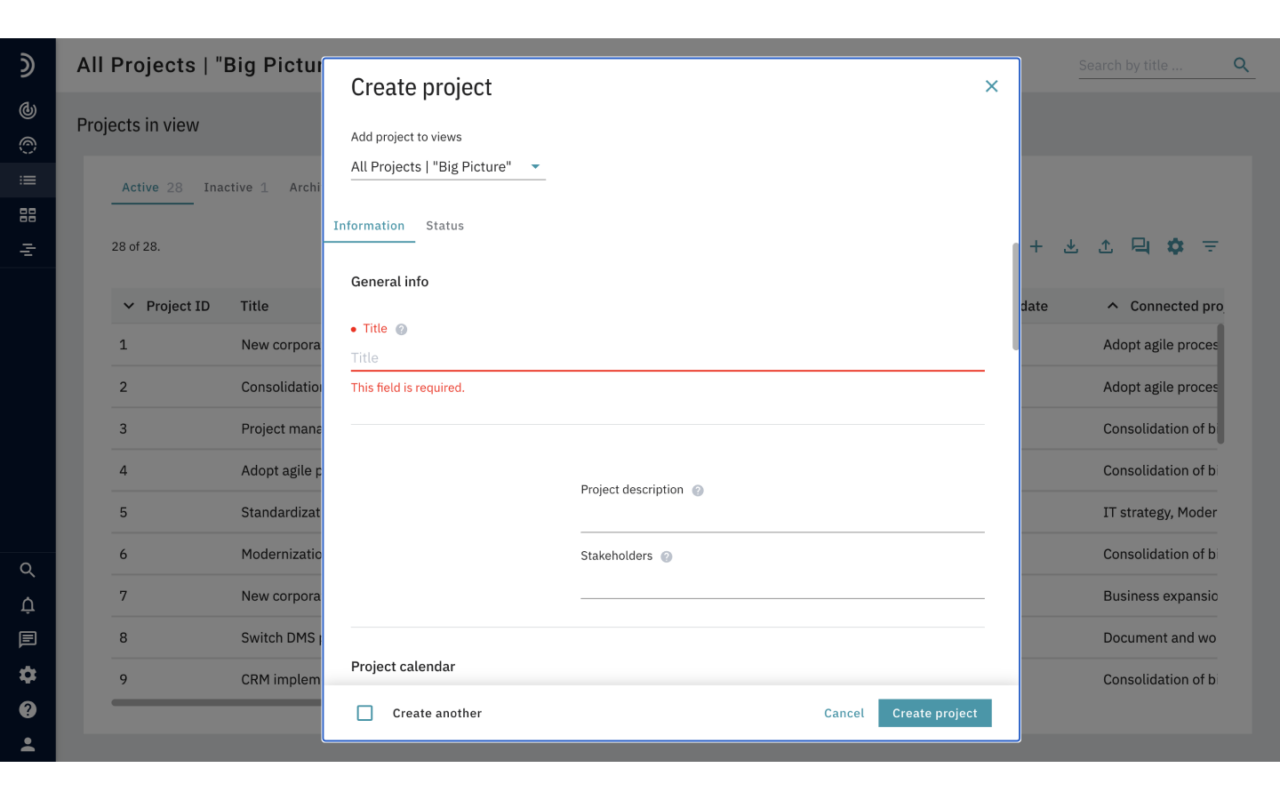1280x800 pixels.
Task: Open the user profile icon at sidebar bottom
Action: (27, 744)
